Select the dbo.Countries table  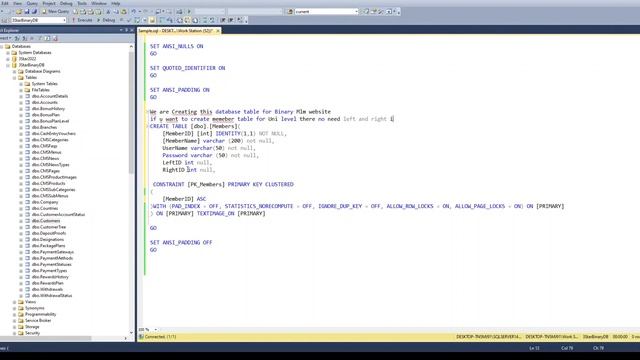pos(44,208)
